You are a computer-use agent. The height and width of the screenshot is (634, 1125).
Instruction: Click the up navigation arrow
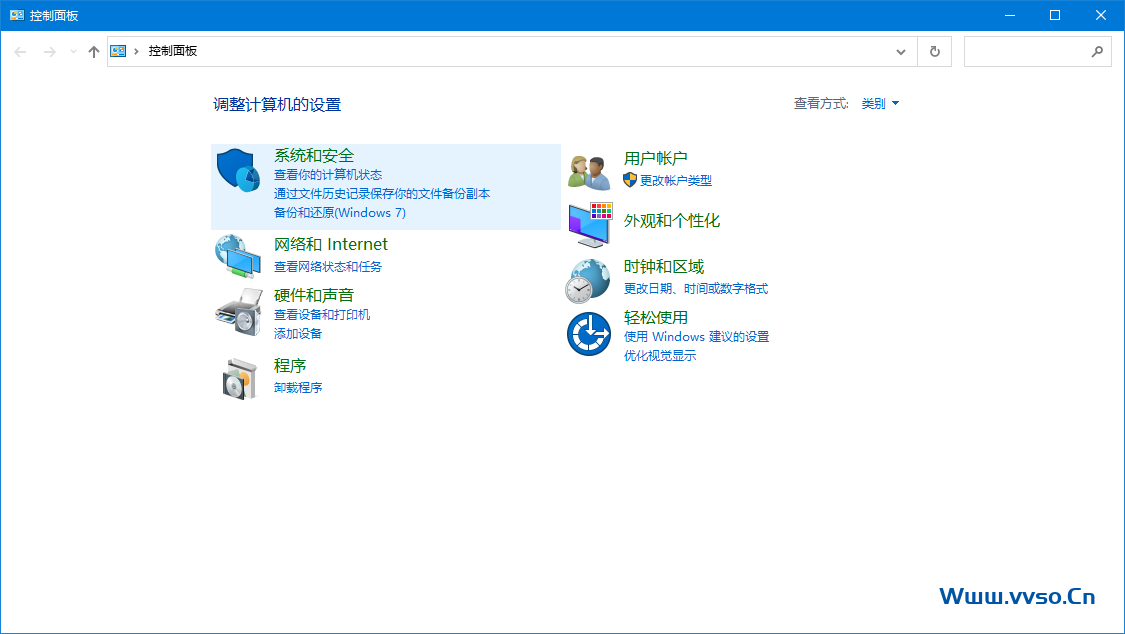[93, 51]
